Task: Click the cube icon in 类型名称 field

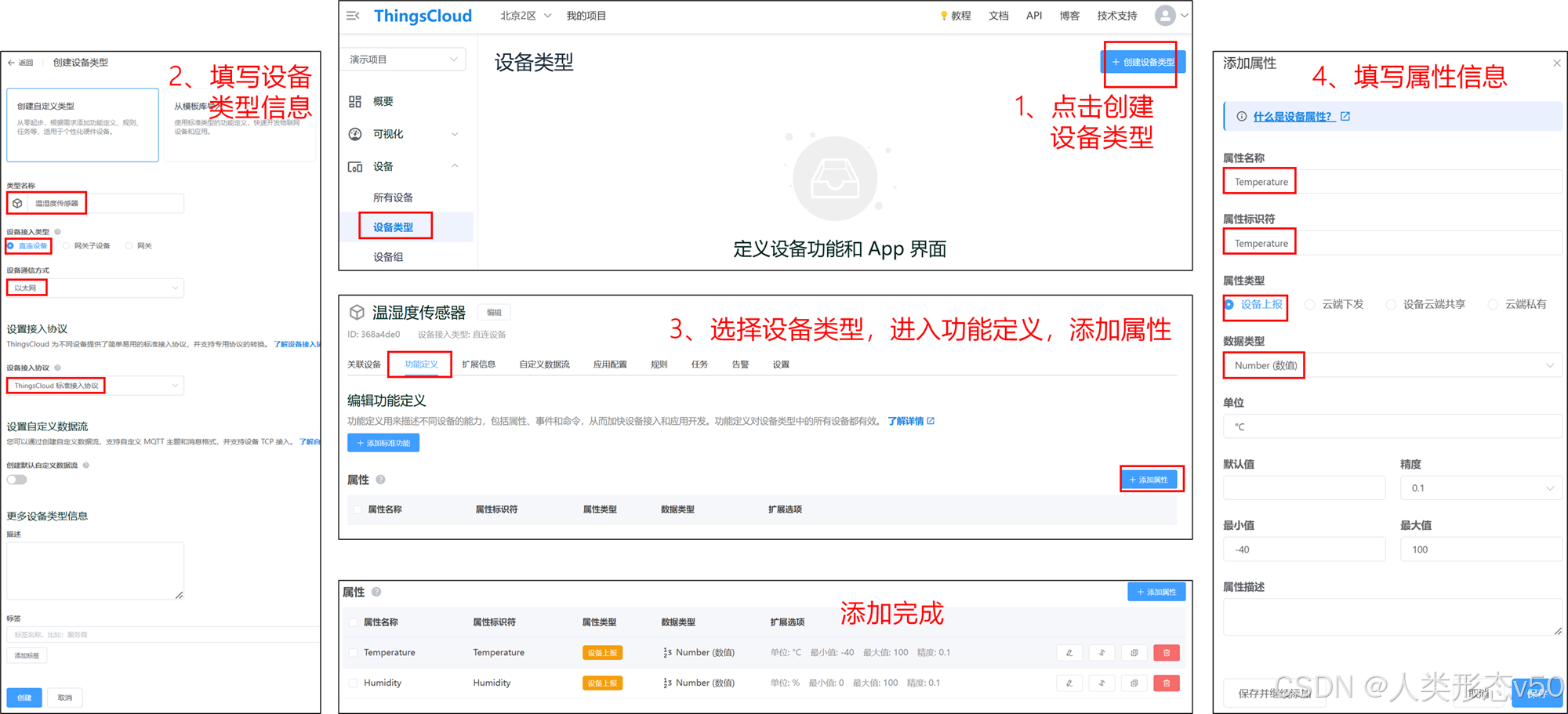Action: click(17, 204)
